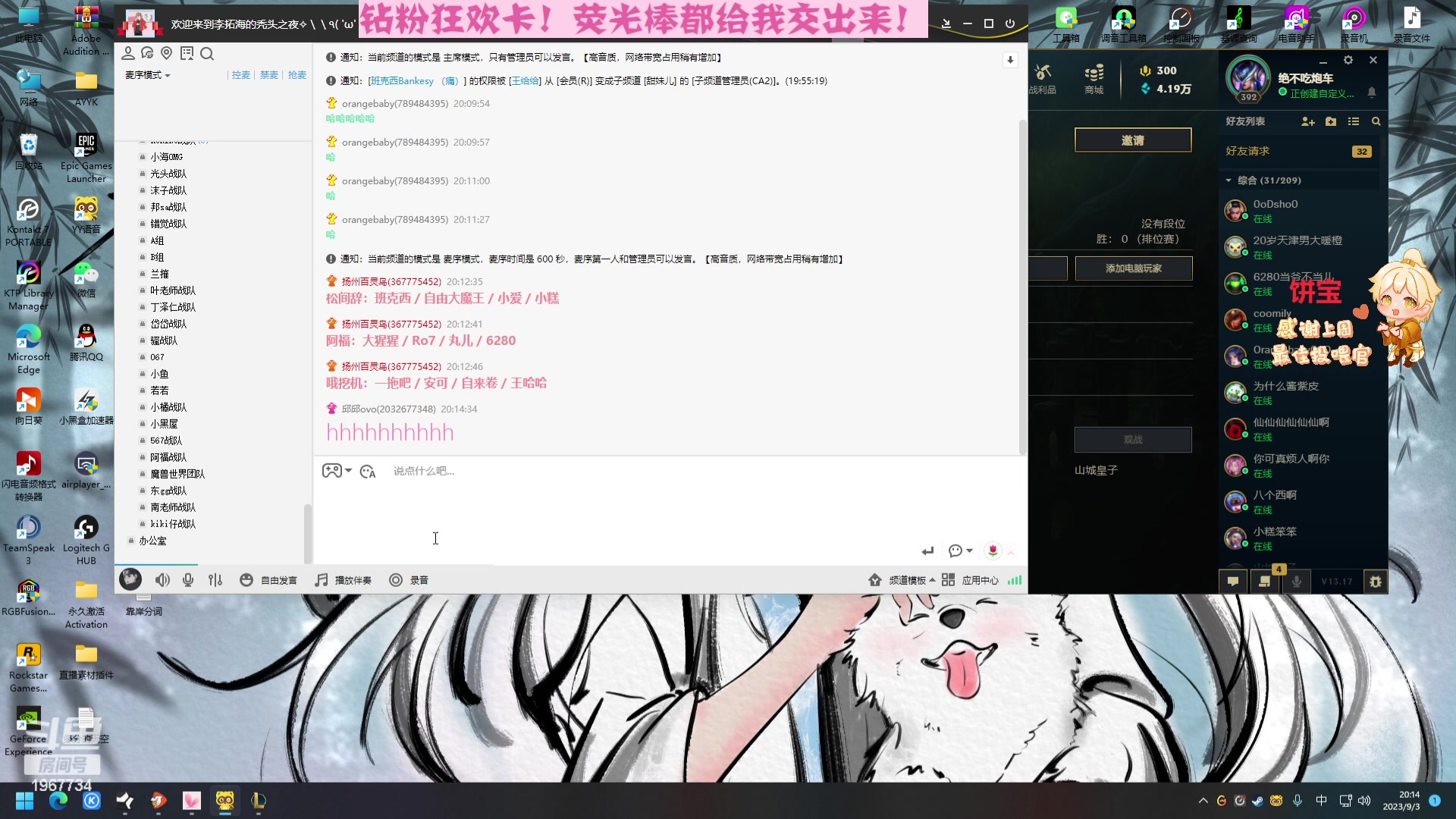Click the 禁麦 link
This screenshot has width=1456, height=819.
click(269, 75)
